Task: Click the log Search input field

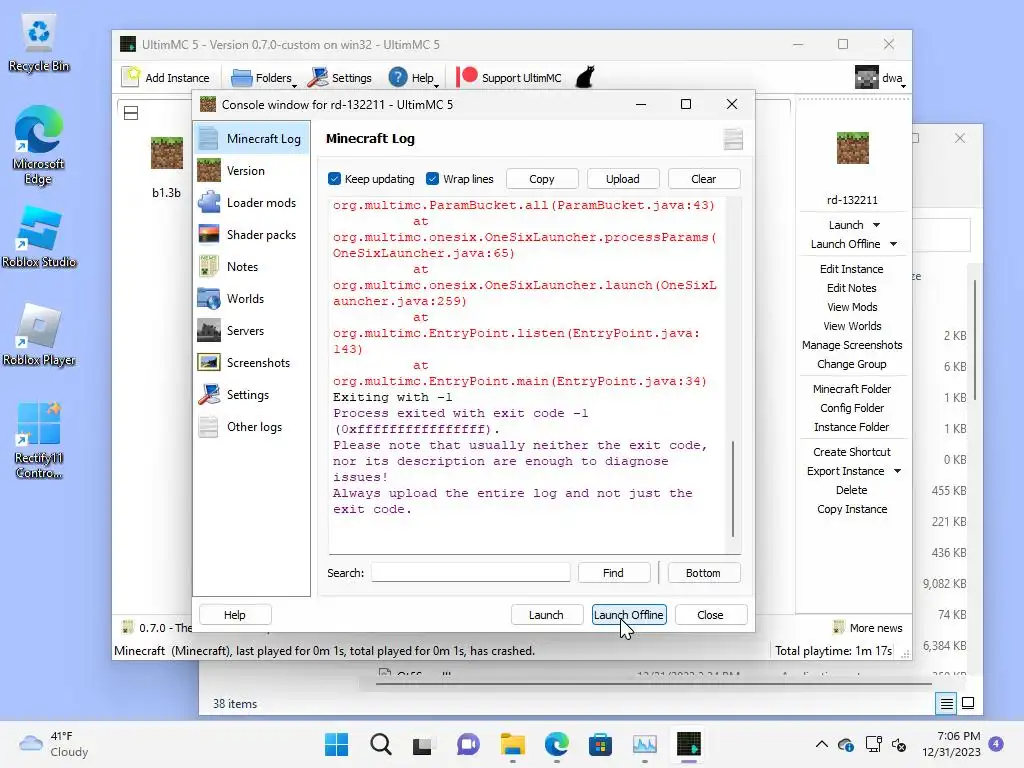Action: 470,573
